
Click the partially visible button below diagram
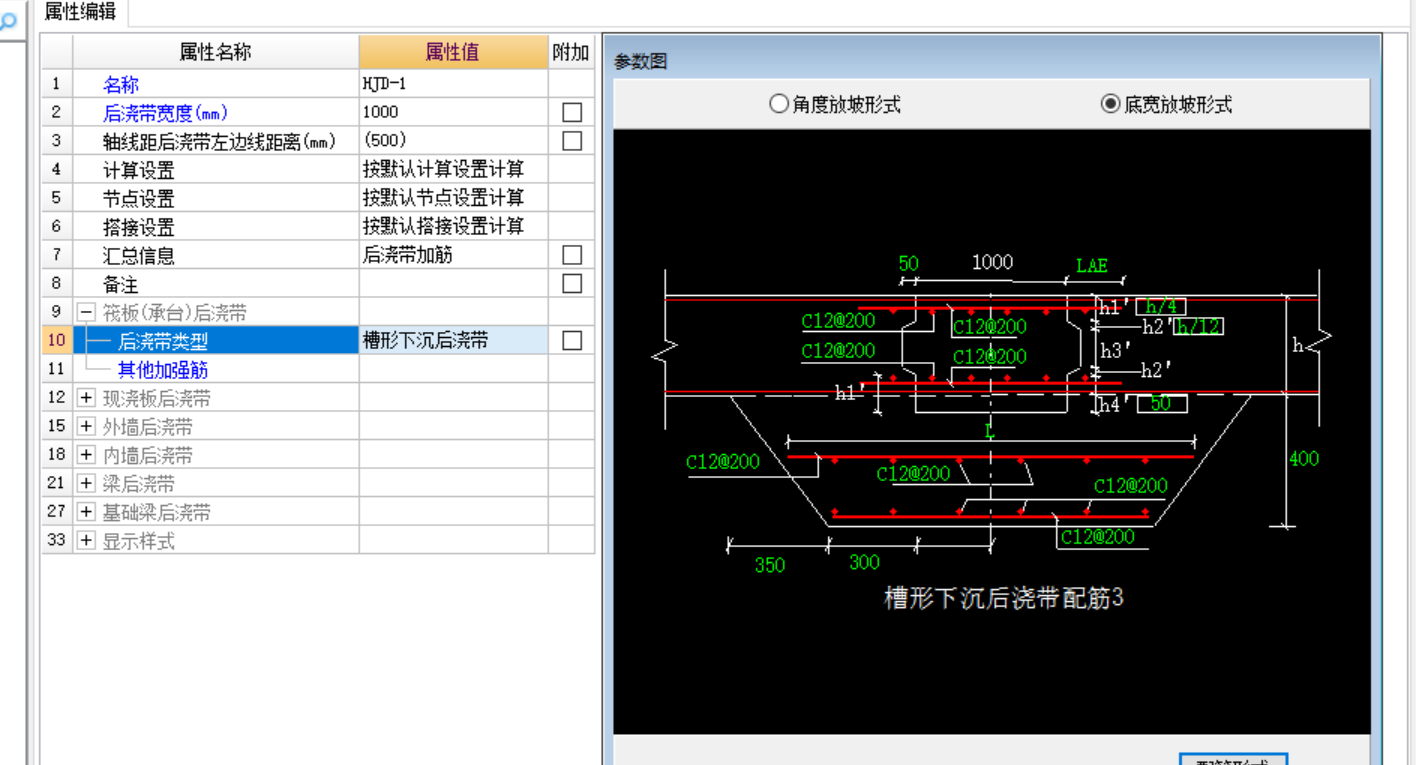click(x=1233, y=760)
